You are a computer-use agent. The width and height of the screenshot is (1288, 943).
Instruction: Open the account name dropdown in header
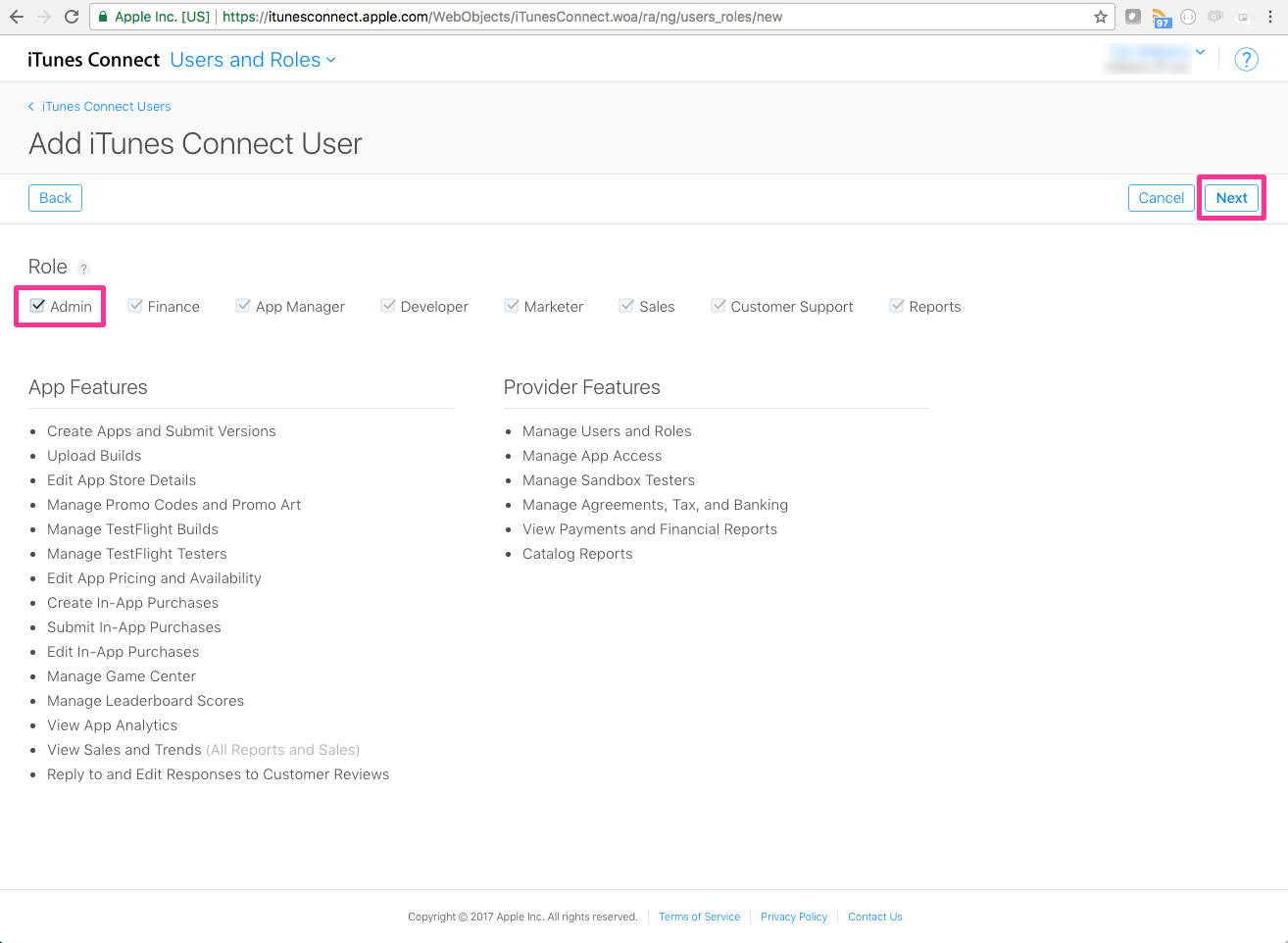pyautogui.click(x=1155, y=59)
